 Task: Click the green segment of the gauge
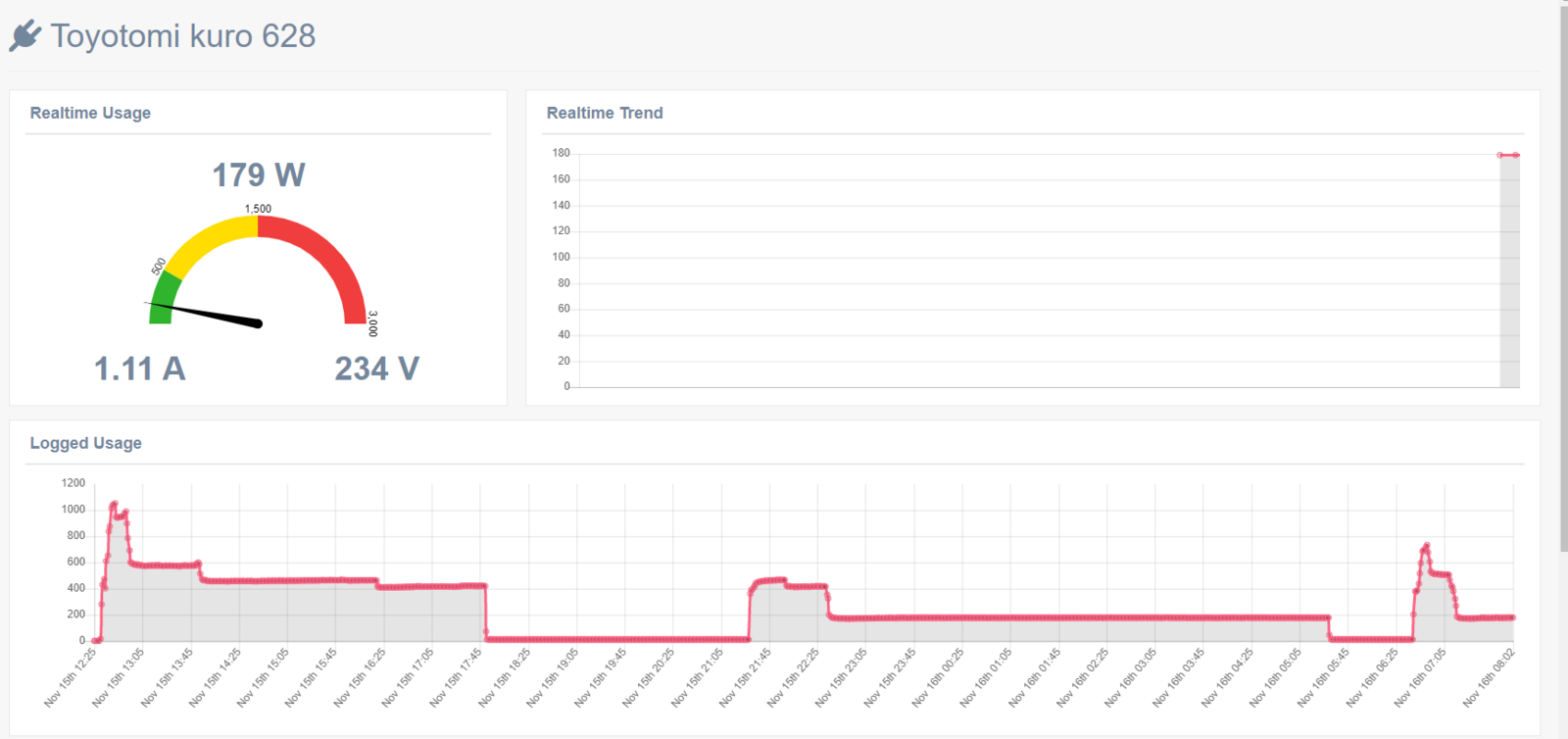(x=164, y=295)
